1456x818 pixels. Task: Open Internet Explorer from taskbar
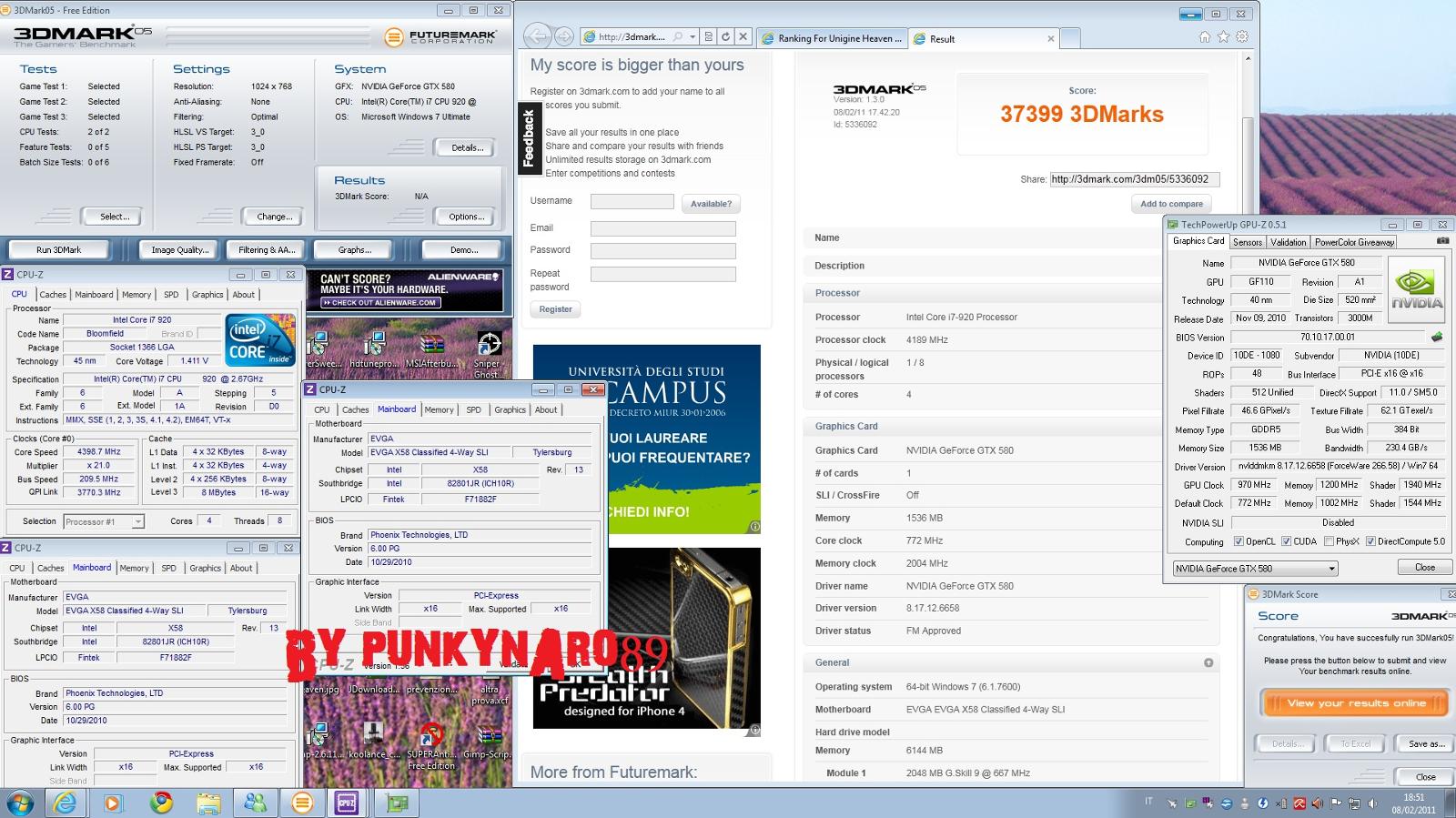pos(66,803)
